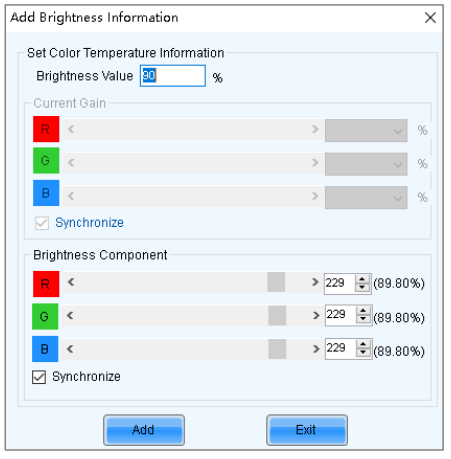Click the Exit button
Image resolution: width=451 pixels, height=459 pixels.
[x=307, y=430]
